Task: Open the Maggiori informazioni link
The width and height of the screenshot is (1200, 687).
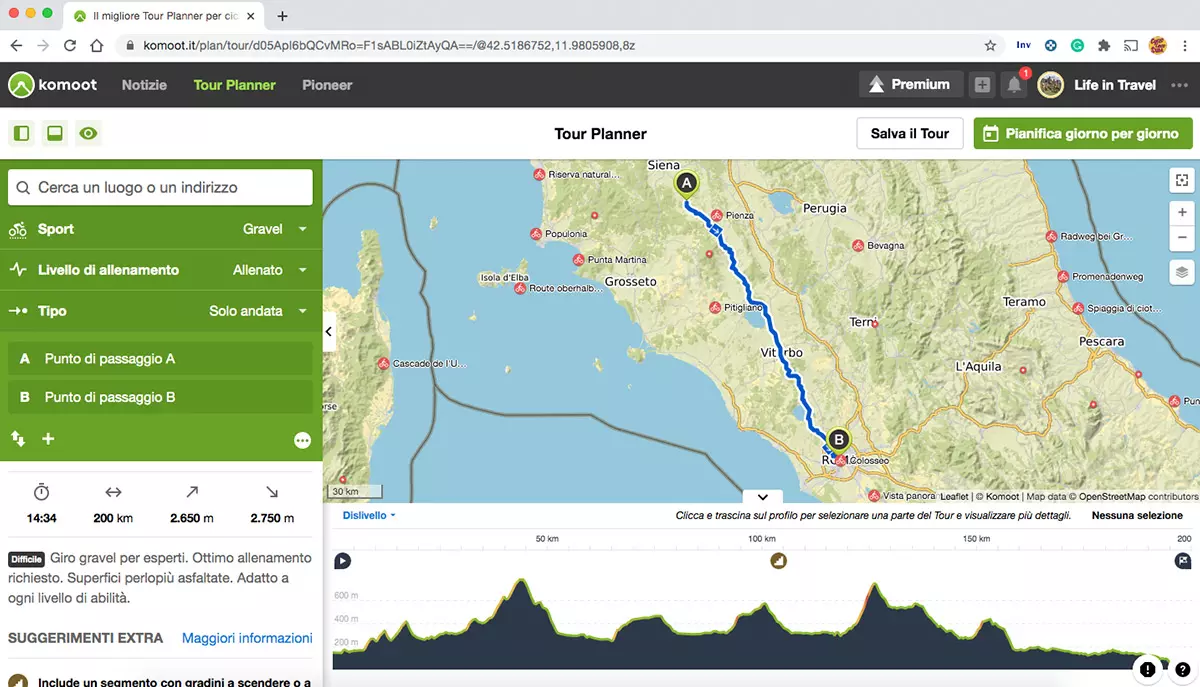Action: point(247,638)
